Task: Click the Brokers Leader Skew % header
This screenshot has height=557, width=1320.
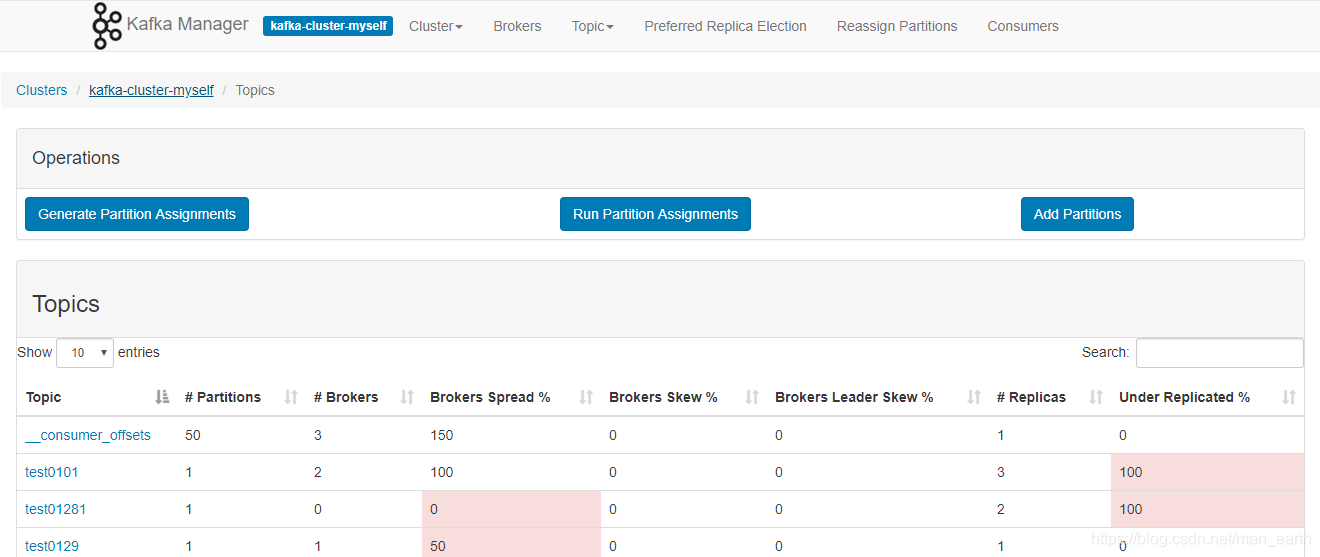Action: click(x=854, y=397)
